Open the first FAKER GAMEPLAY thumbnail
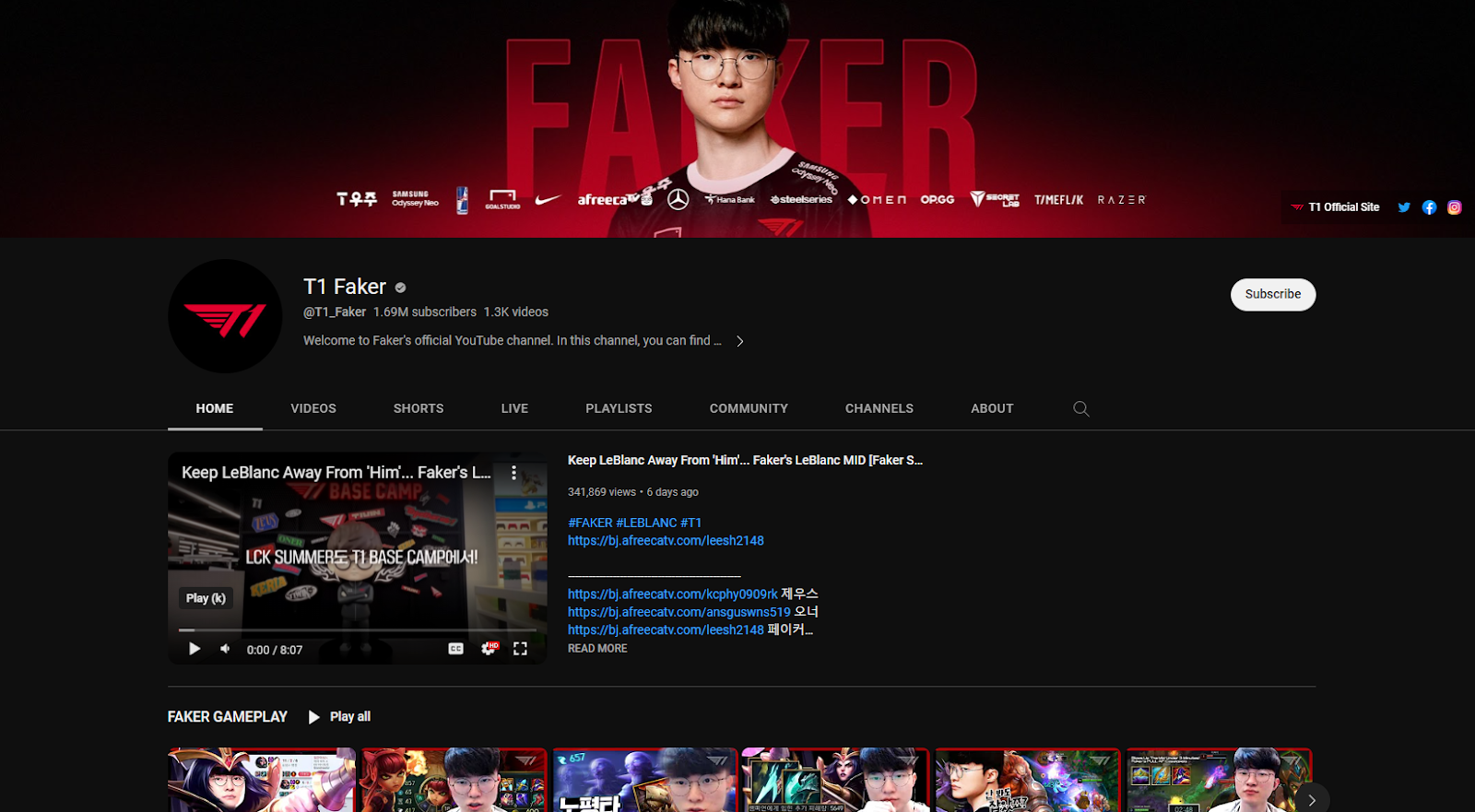Image resolution: width=1475 pixels, height=812 pixels. pos(262,780)
